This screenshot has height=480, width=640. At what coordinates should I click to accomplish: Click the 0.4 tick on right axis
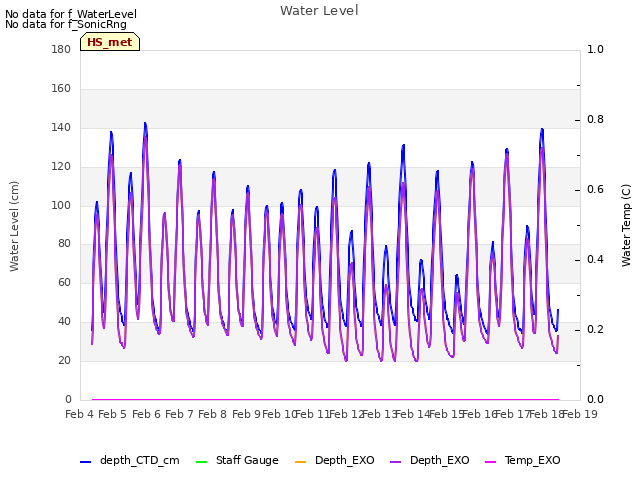(x=595, y=260)
